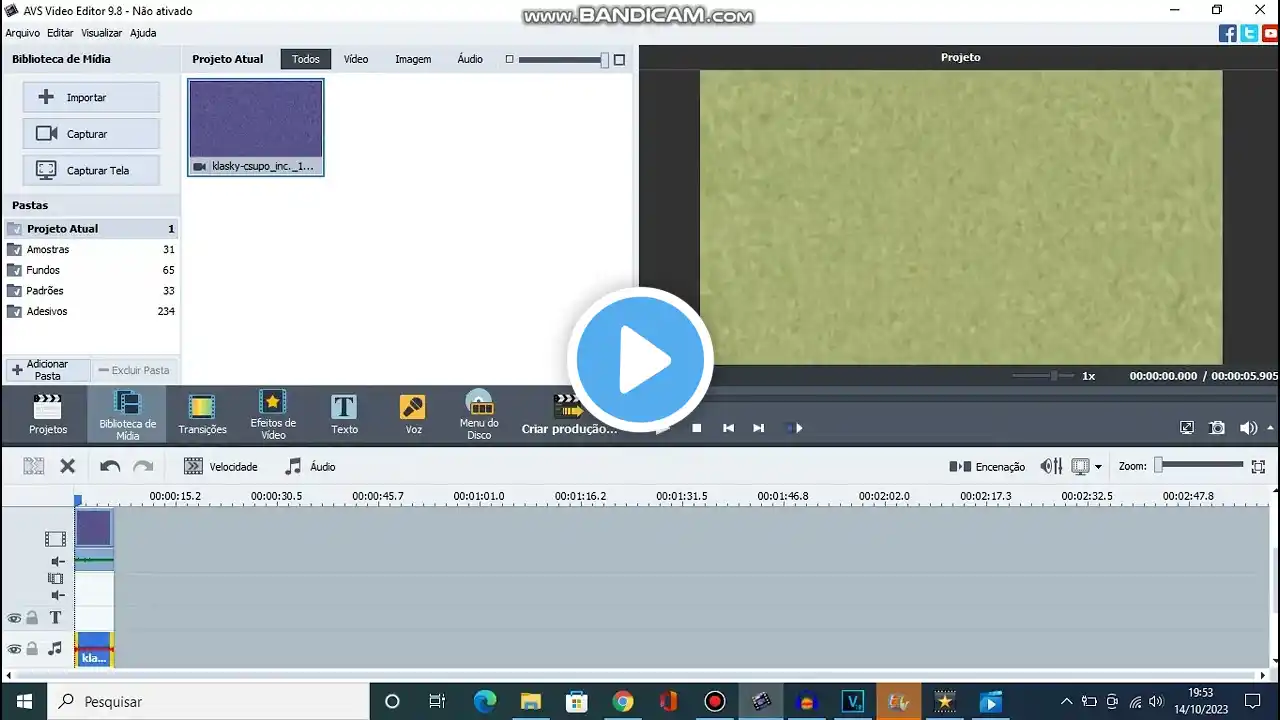Open the audio mixer icon

point(1051,466)
